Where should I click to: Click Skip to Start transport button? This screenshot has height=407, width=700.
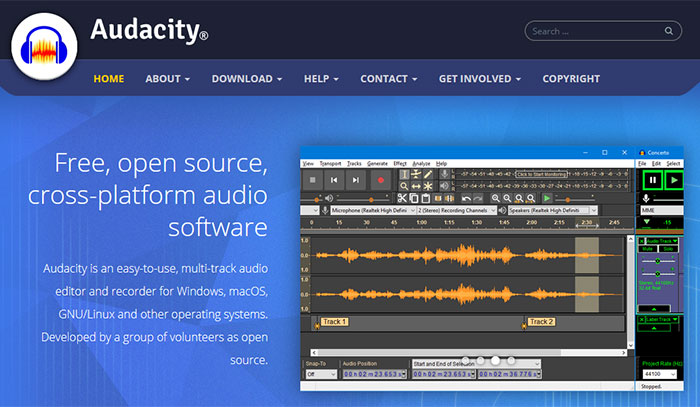click(334, 180)
